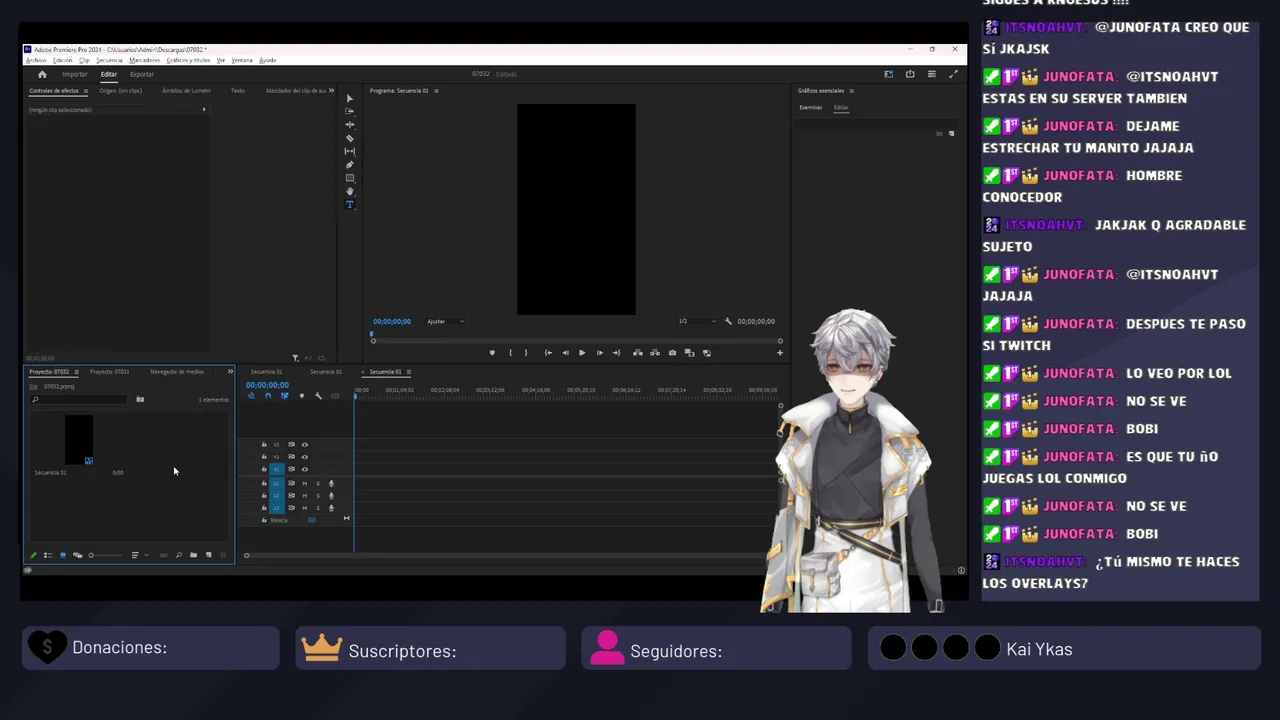Switch Project panel to icon view
The width and height of the screenshot is (1280, 720).
pyautogui.click(x=63, y=555)
